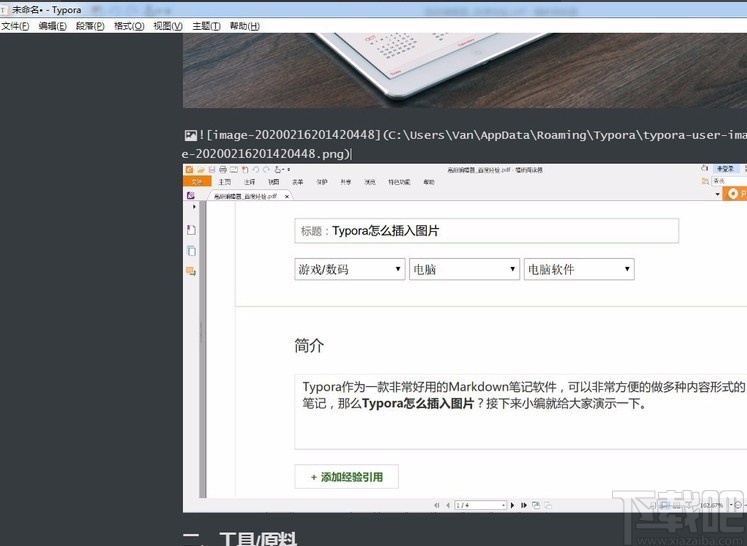Select the 保护 ribbon tab
The image size is (747, 546).
click(322, 182)
